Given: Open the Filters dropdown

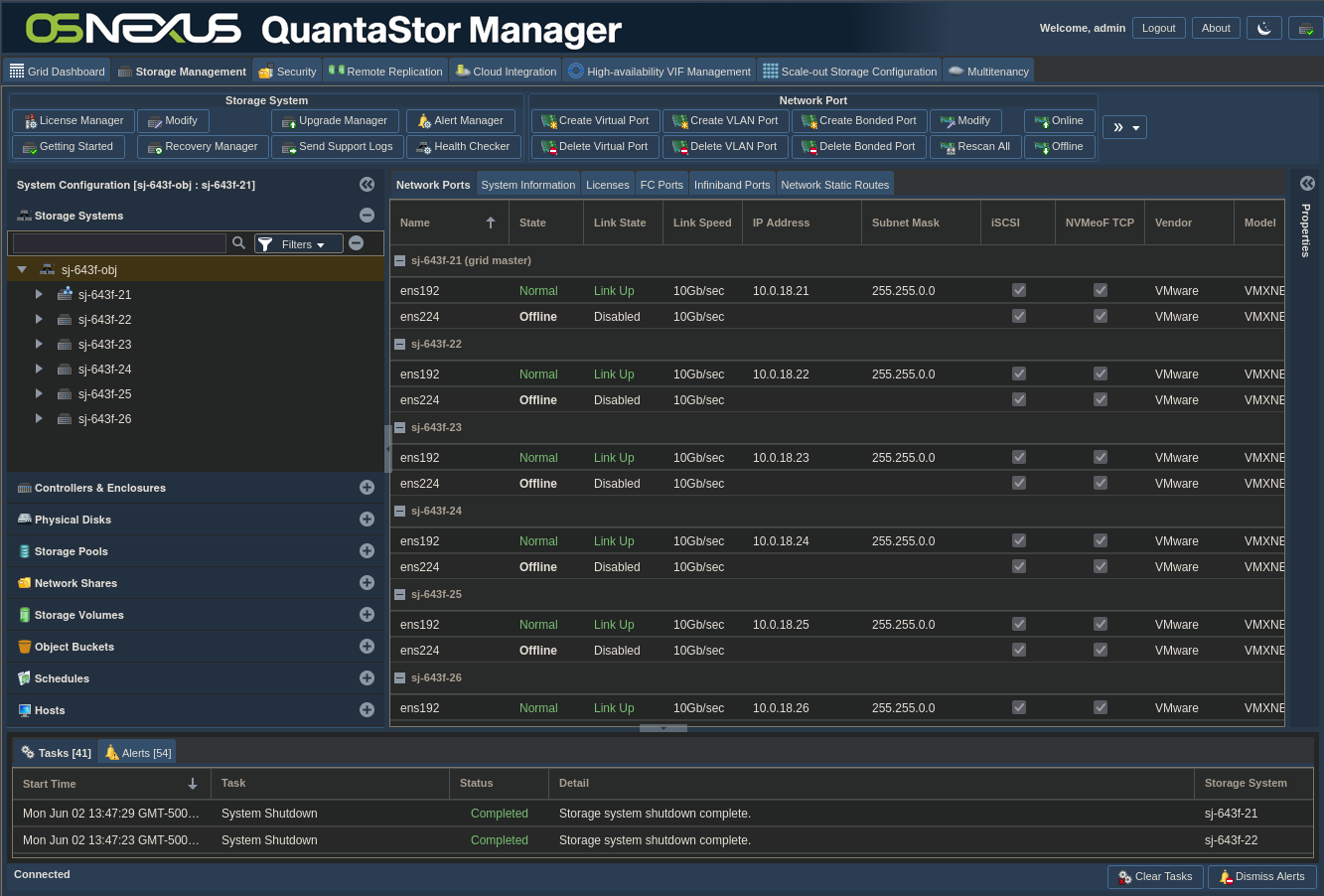Looking at the screenshot, I should [299, 243].
